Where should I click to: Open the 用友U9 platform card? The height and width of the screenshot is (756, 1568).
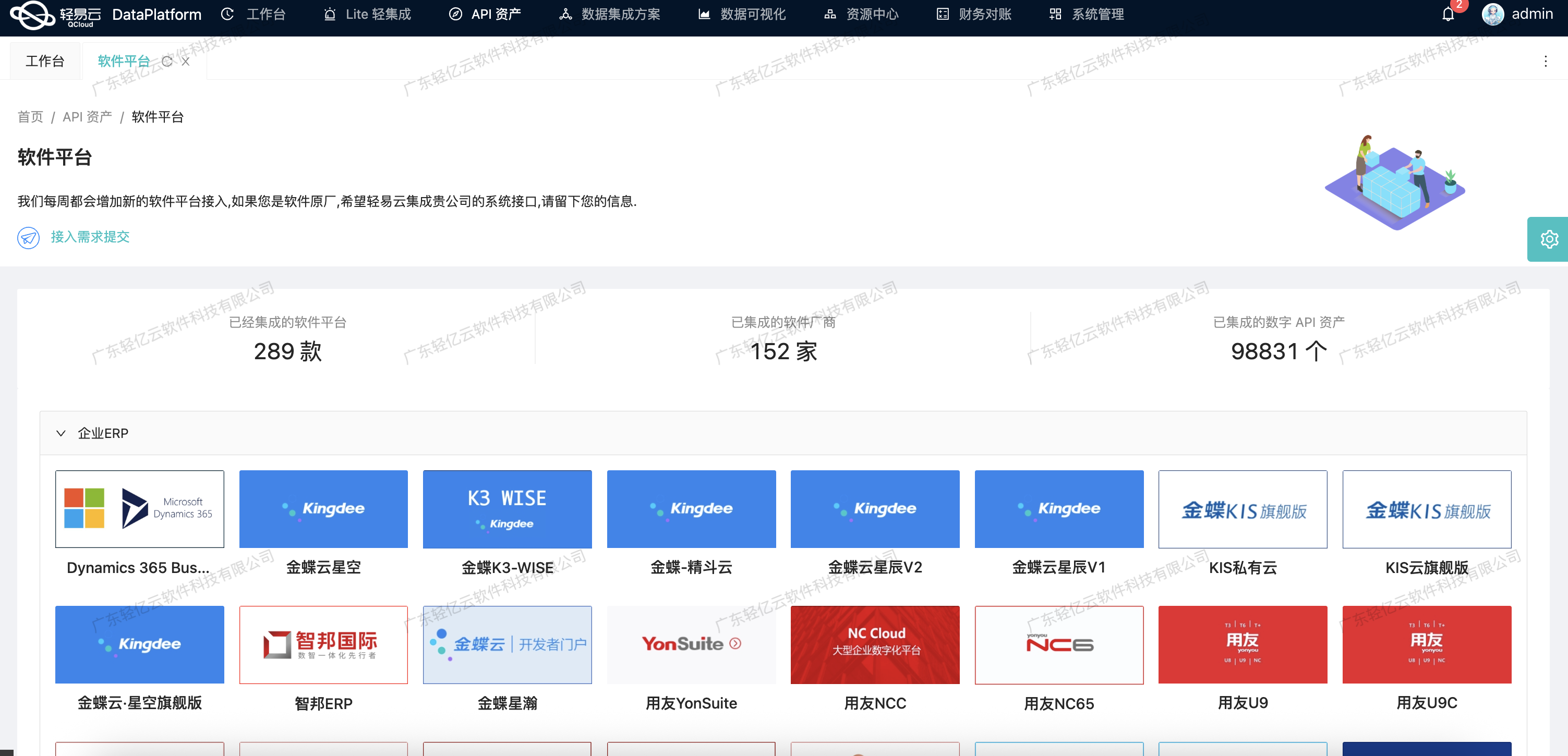1243,660
